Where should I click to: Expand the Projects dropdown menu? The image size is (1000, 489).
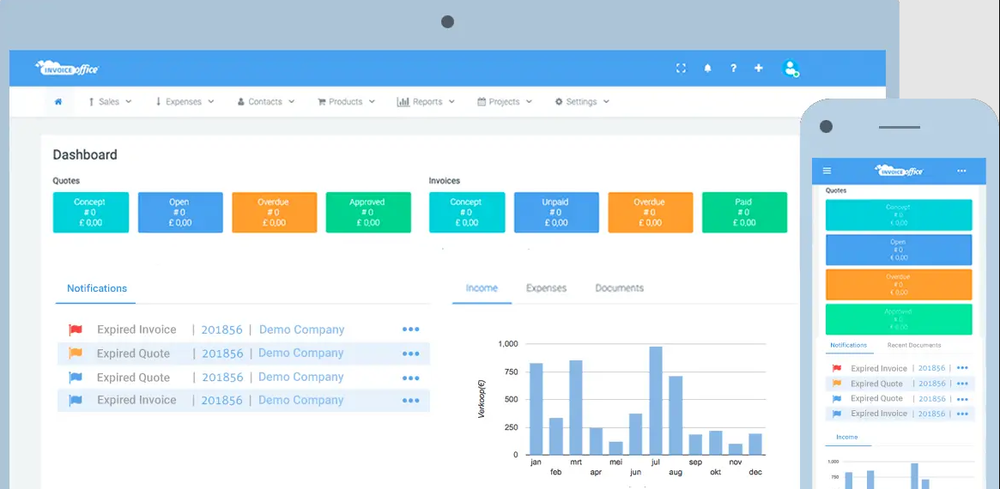click(x=504, y=101)
